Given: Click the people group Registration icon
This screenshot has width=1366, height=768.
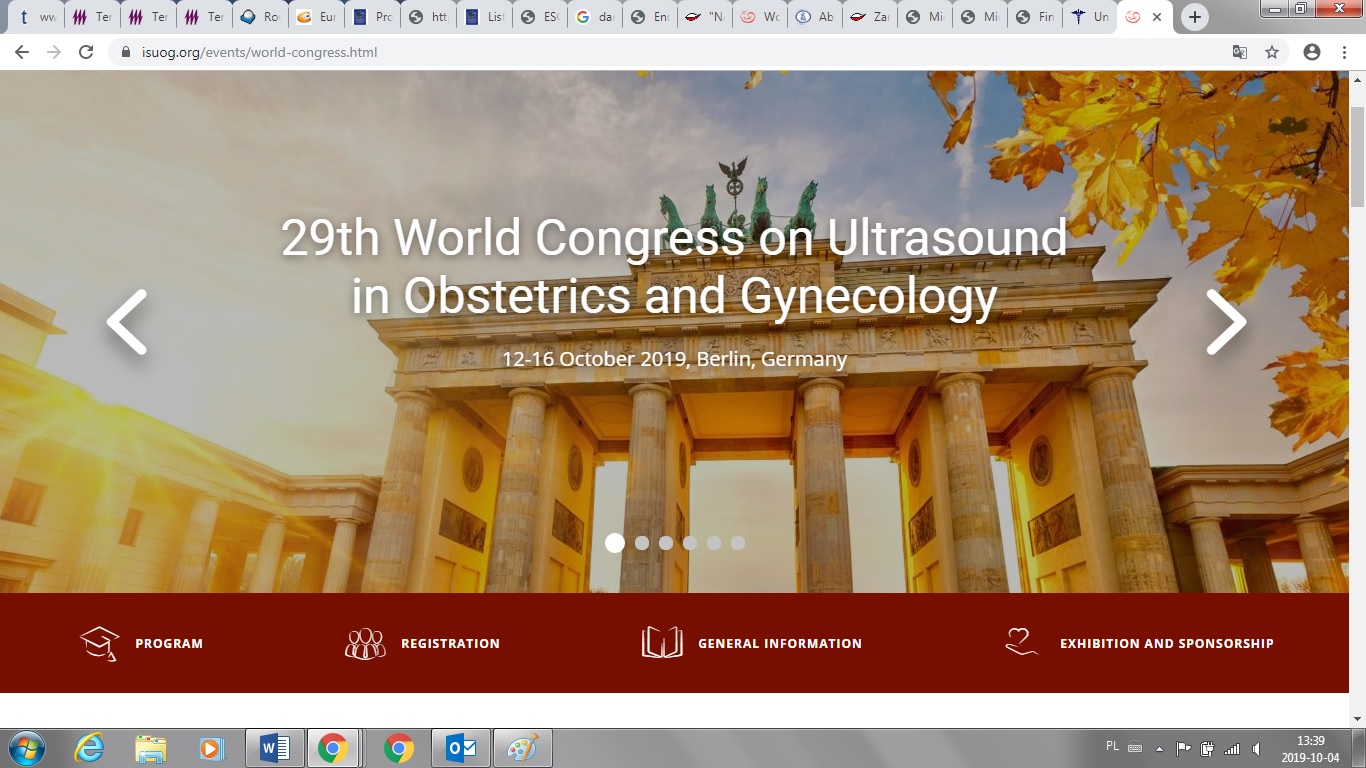Looking at the screenshot, I should coord(365,643).
